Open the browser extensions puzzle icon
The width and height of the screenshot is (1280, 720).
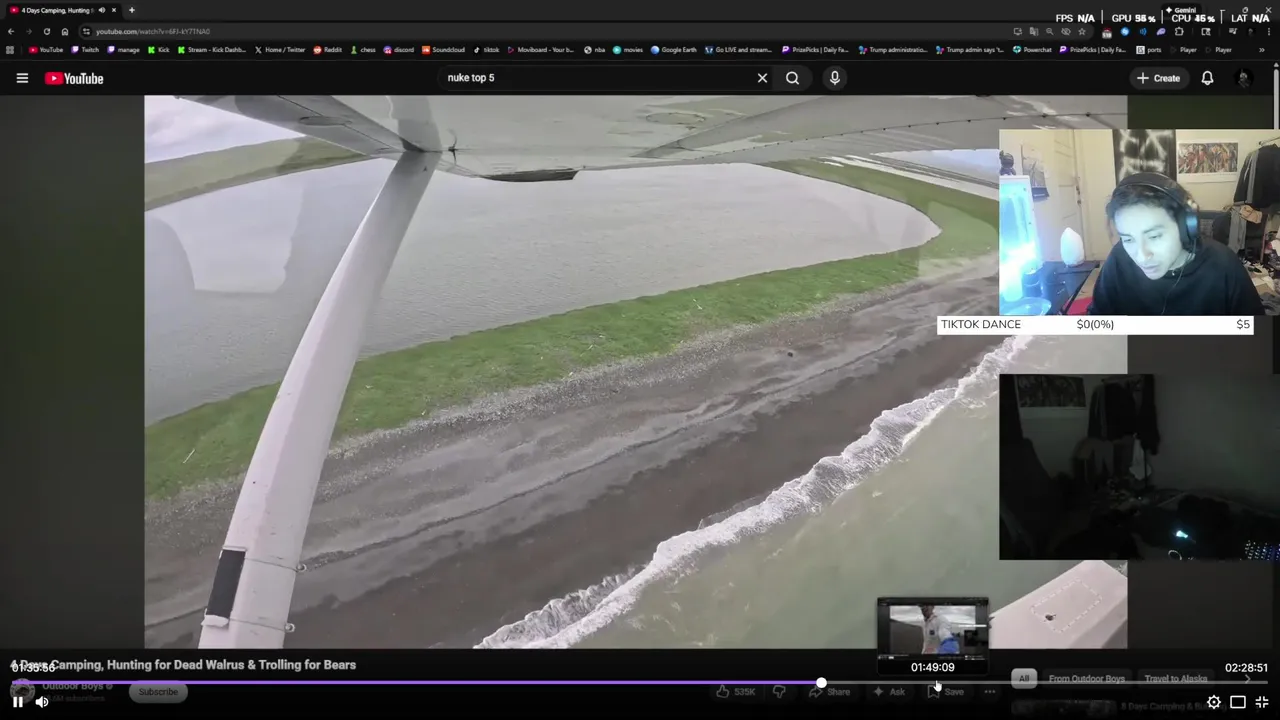(x=1178, y=31)
